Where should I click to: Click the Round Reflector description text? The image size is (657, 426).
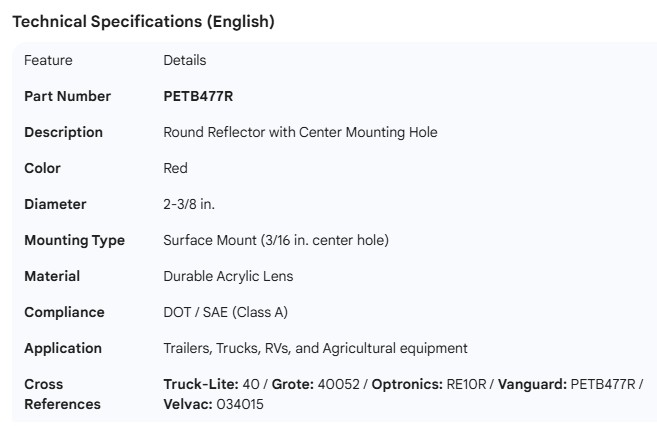point(300,132)
